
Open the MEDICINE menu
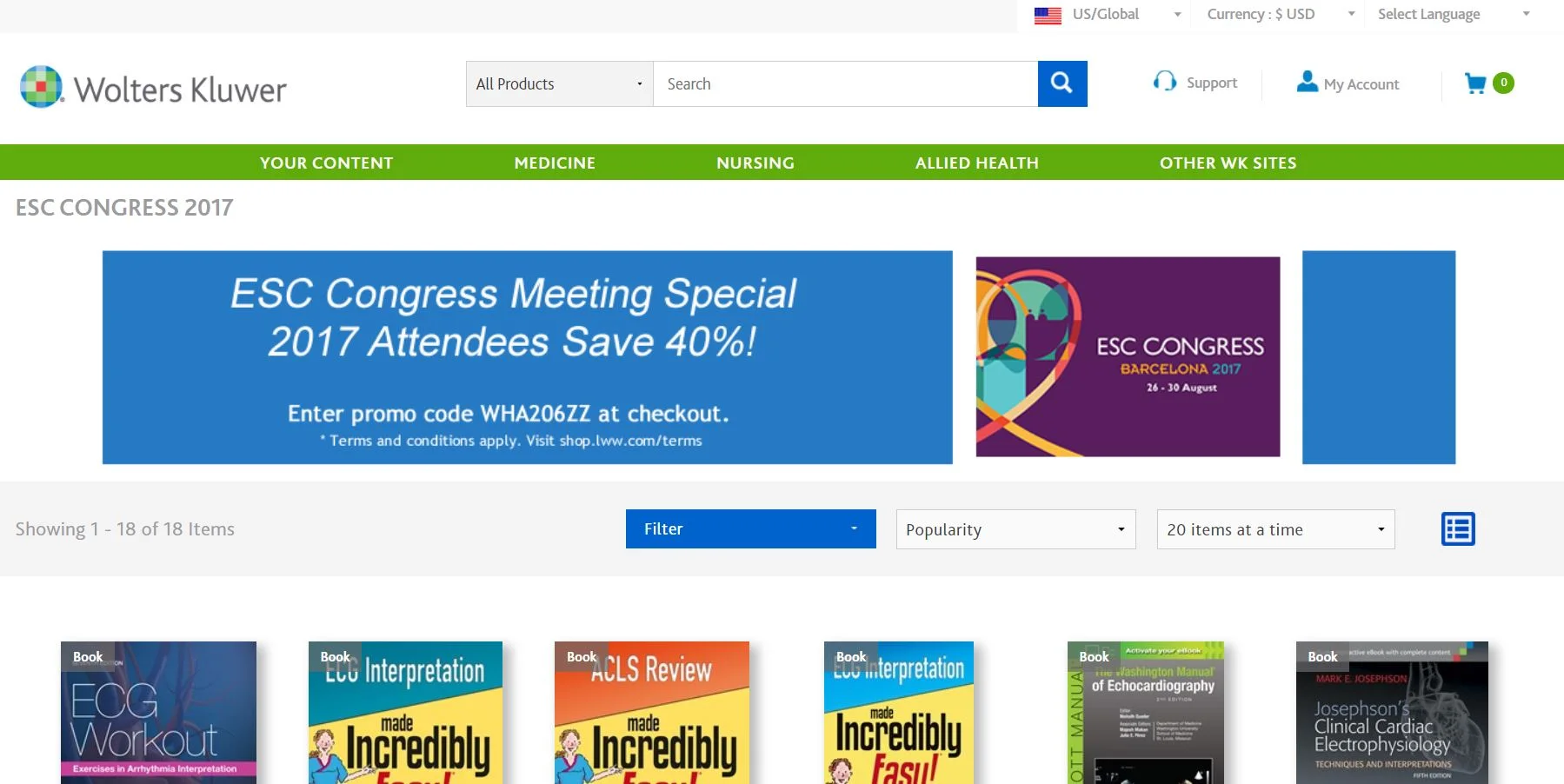pos(555,163)
